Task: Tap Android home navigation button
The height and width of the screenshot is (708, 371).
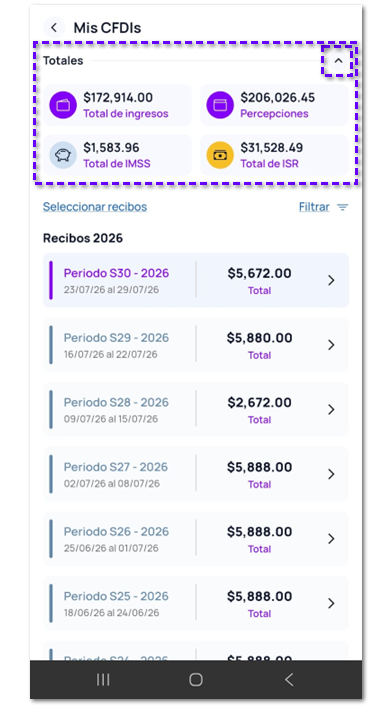Action: [x=196, y=680]
